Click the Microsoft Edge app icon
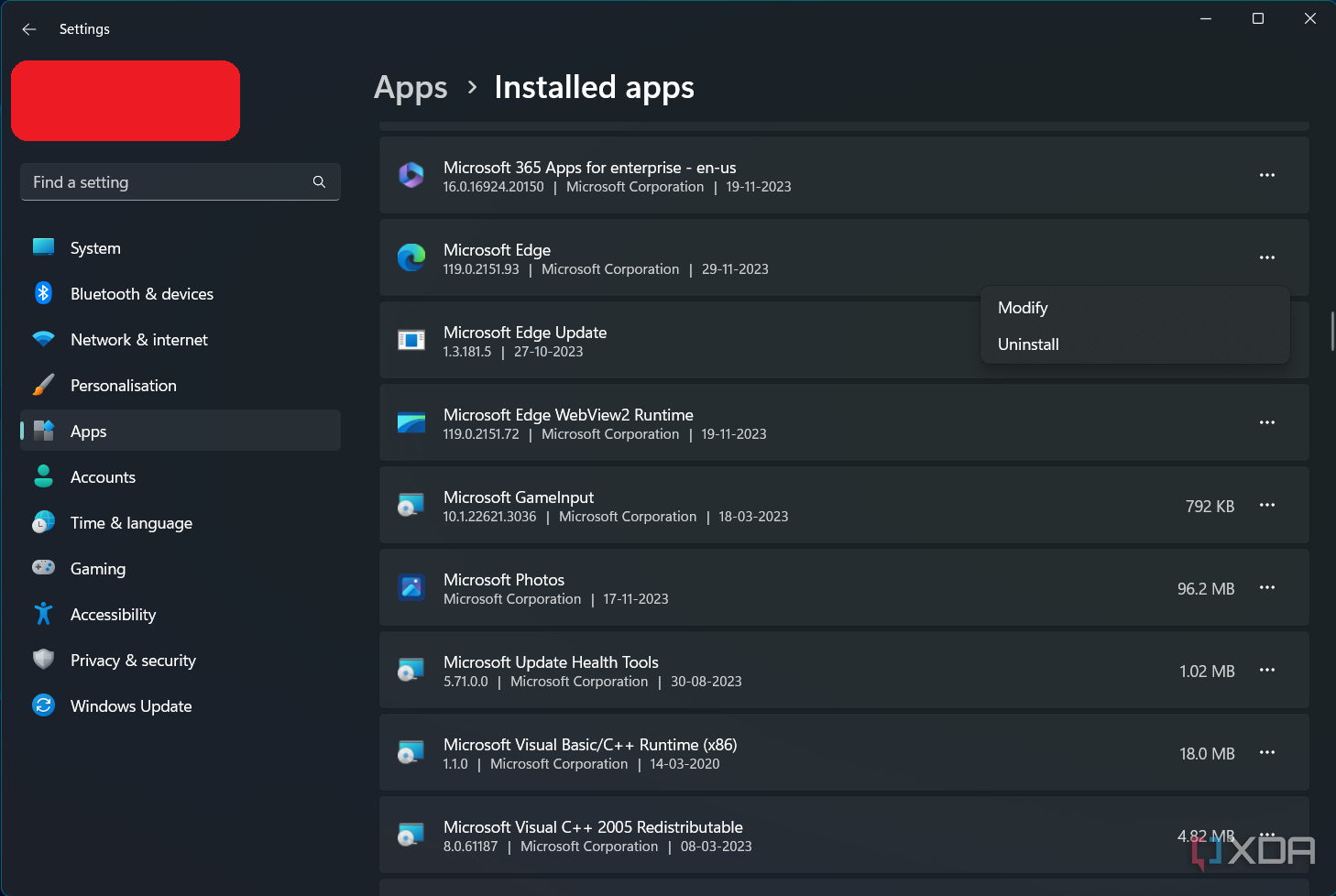The height and width of the screenshot is (896, 1336). pos(411,257)
